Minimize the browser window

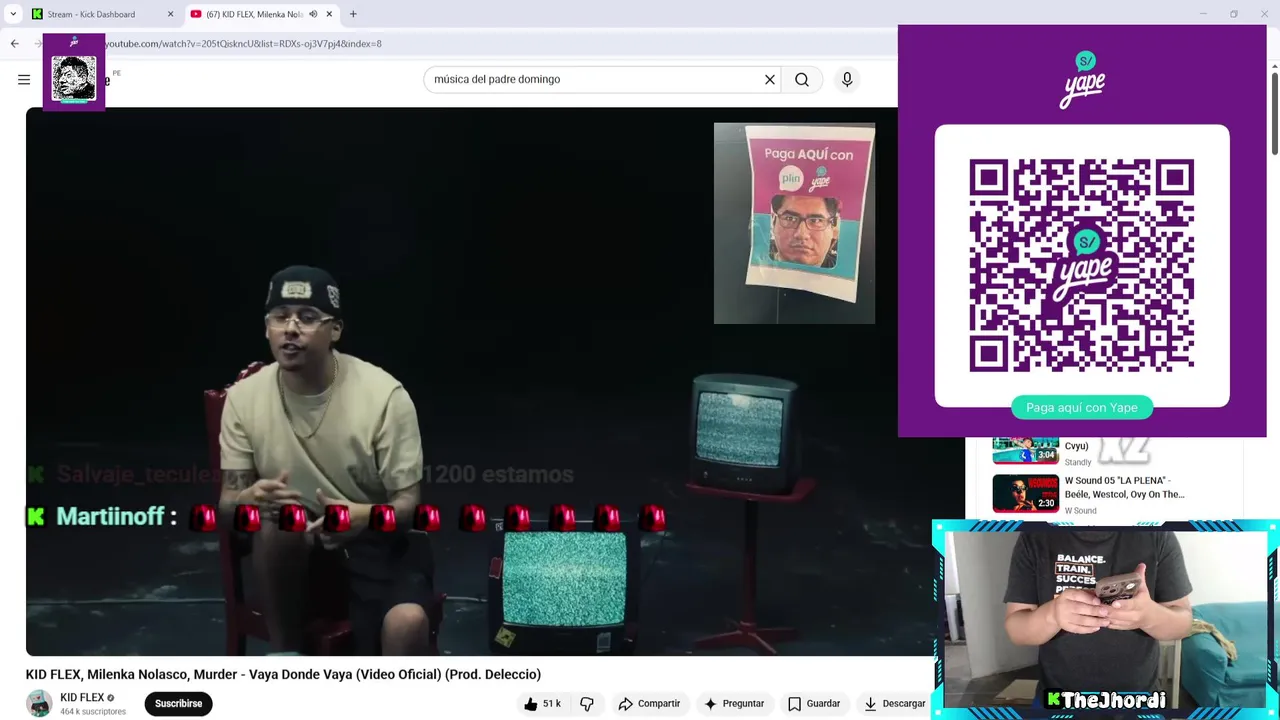(1204, 14)
